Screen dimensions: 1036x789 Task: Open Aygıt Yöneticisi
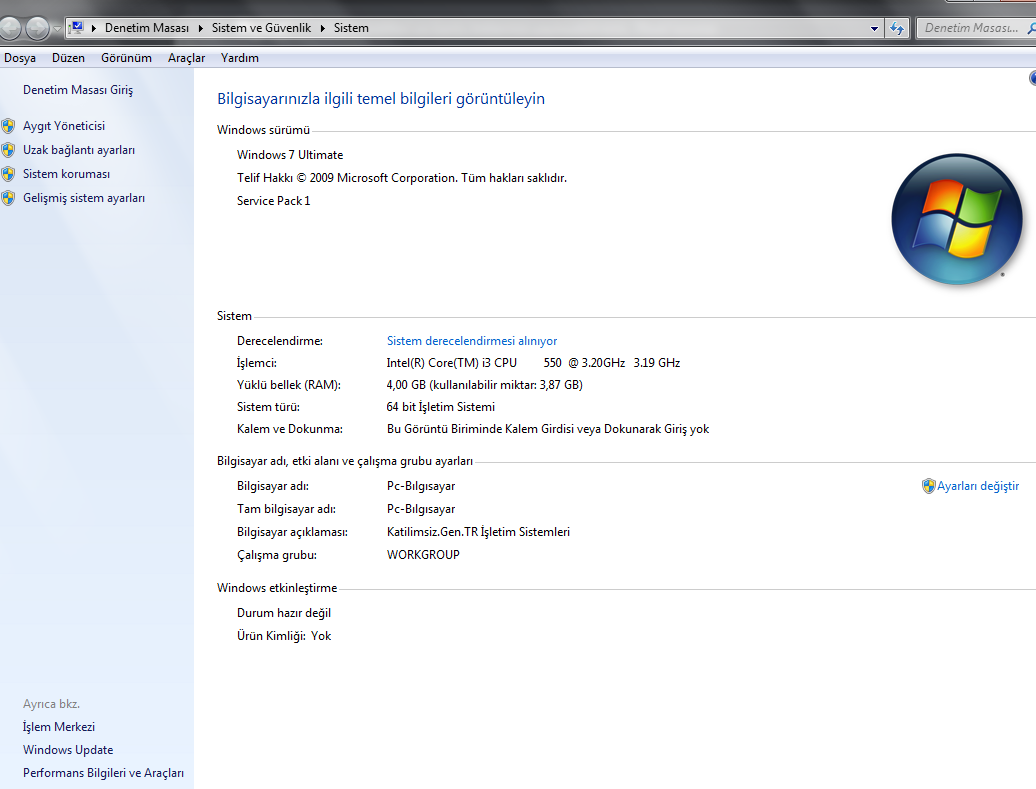(x=63, y=126)
